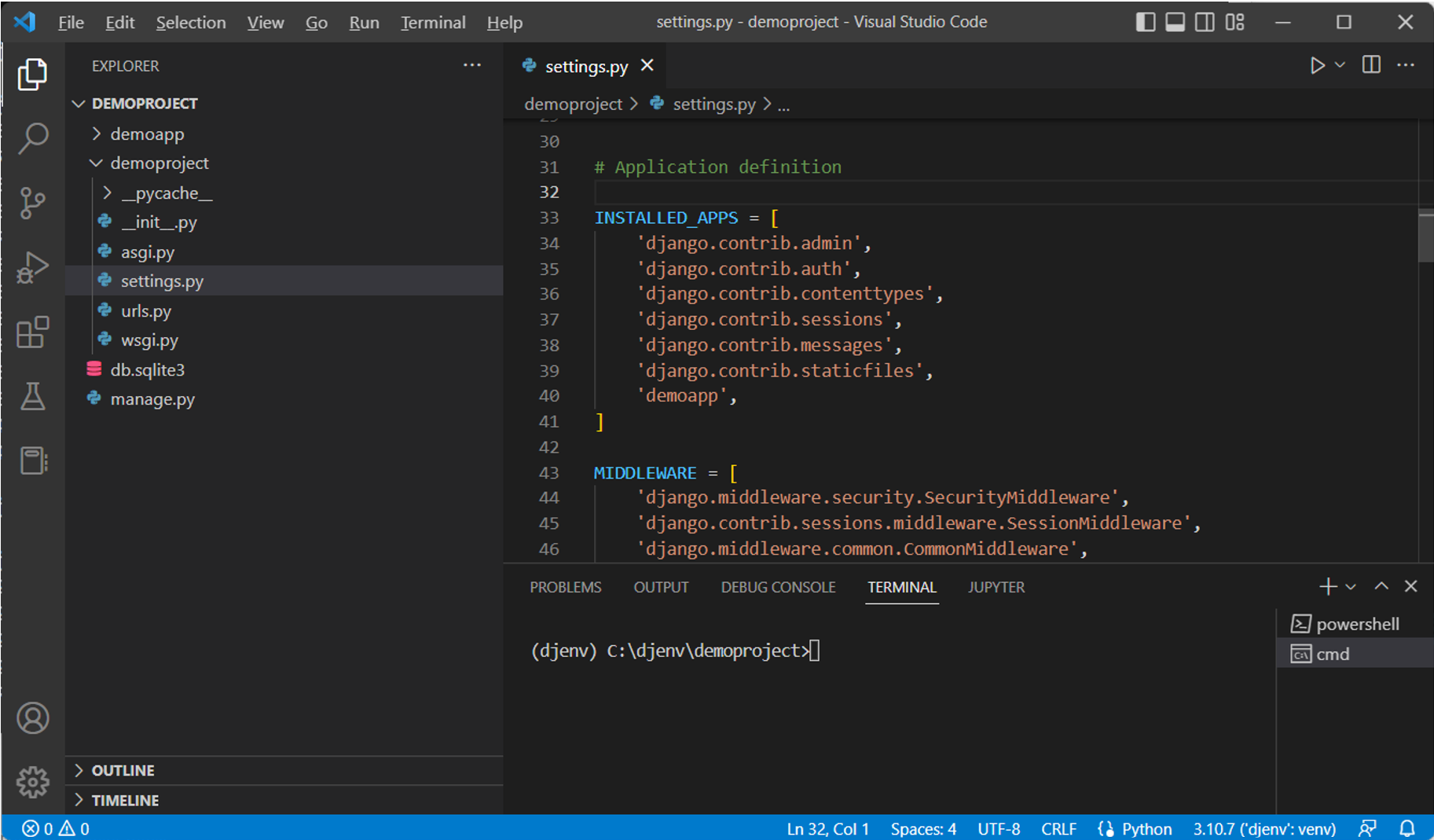
Task: Open the Terminal menu
Action: pos(432,23)
